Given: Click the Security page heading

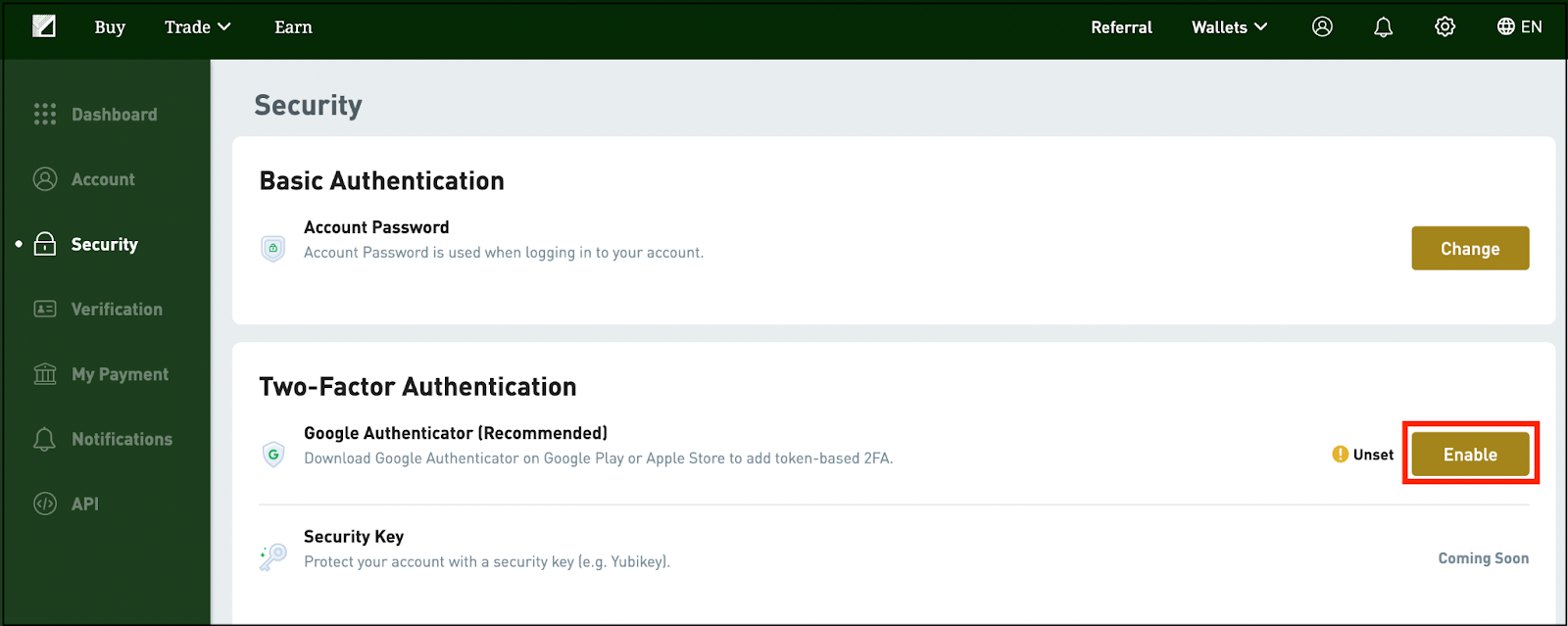Looking at the screenshot, I should [308, 105].
